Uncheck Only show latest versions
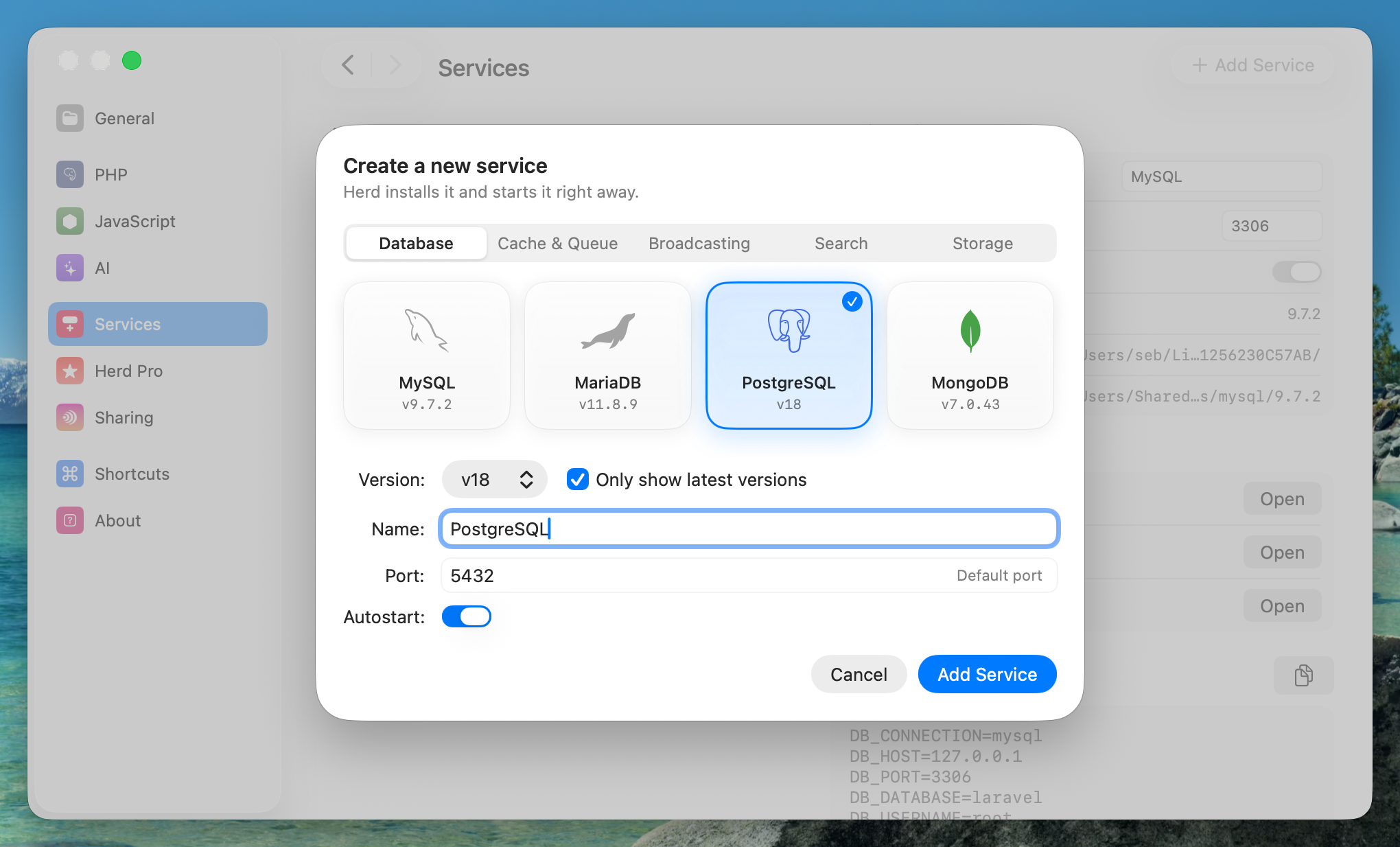The width and height of the screenshot is (1400, 847). pos(578,479)
